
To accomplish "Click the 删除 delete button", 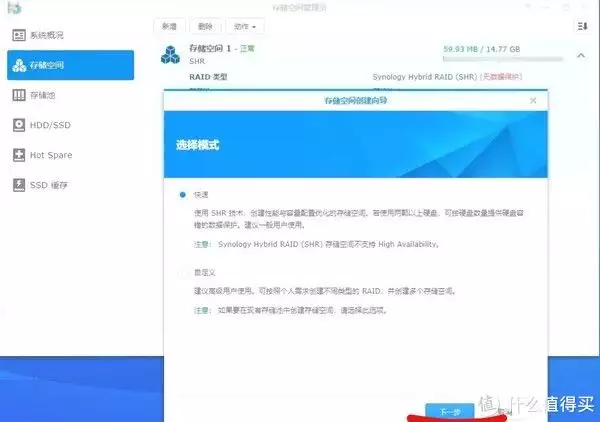I will point(205,26).
